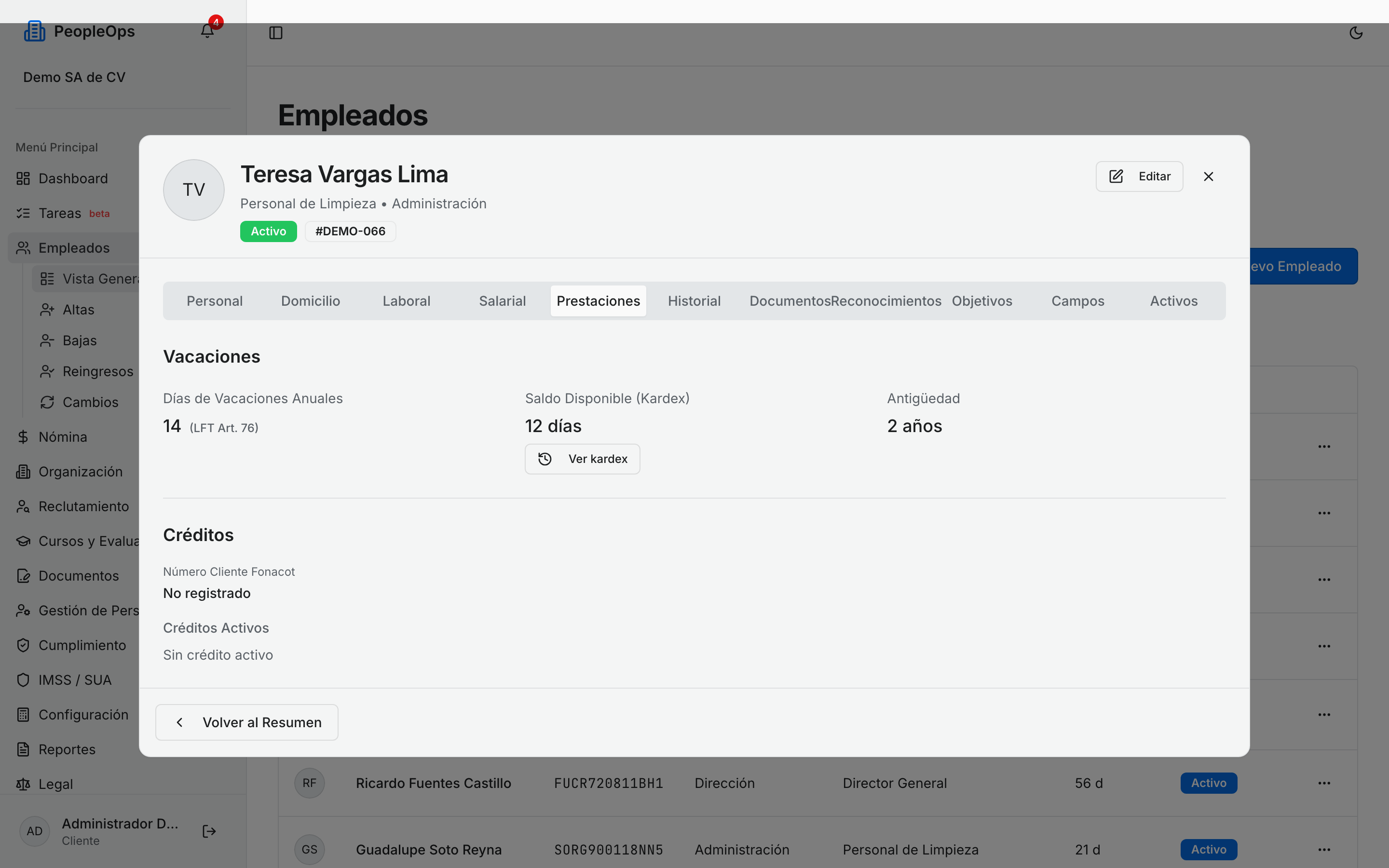Open Vista General submenu item

85,279
